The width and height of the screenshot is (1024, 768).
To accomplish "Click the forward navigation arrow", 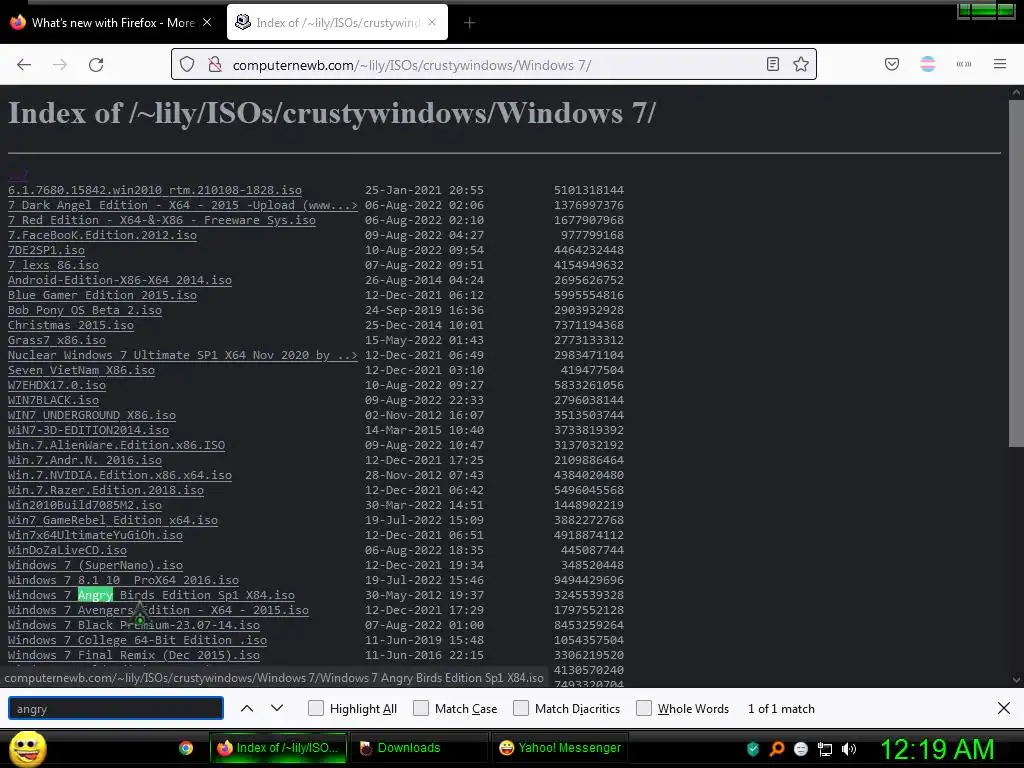I will pyautogui.click(x=60, y=65).
